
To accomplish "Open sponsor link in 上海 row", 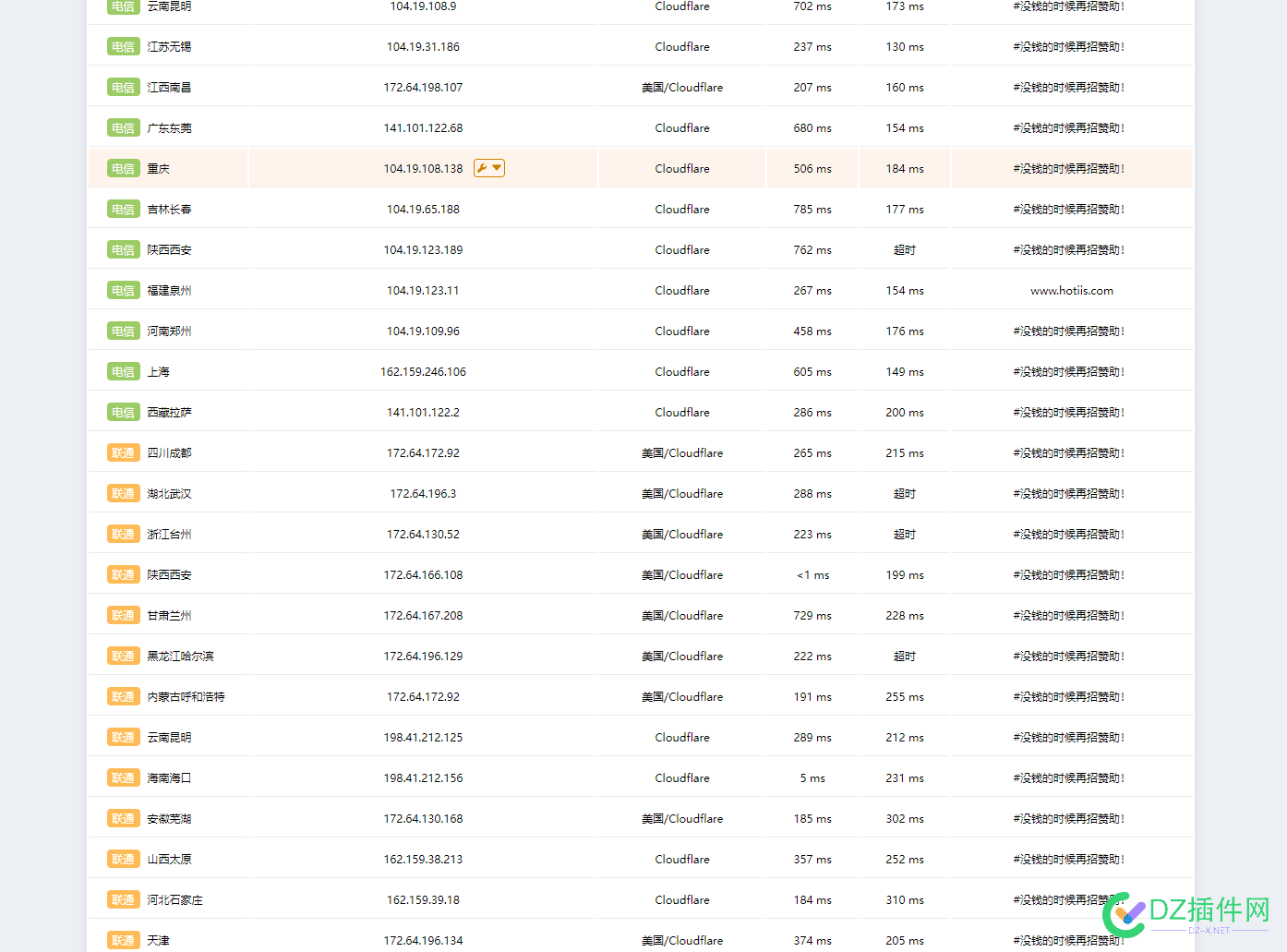I will tap(1069, 372).
